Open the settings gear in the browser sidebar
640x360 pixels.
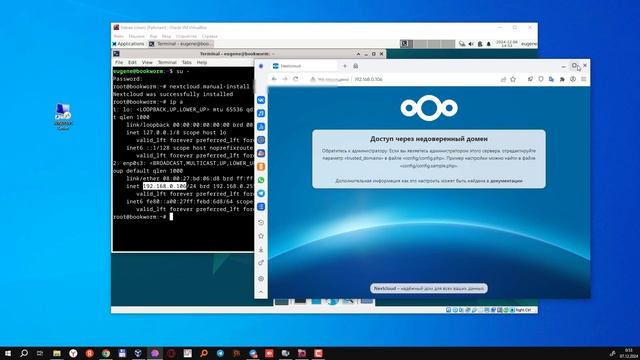click(261, 279)
